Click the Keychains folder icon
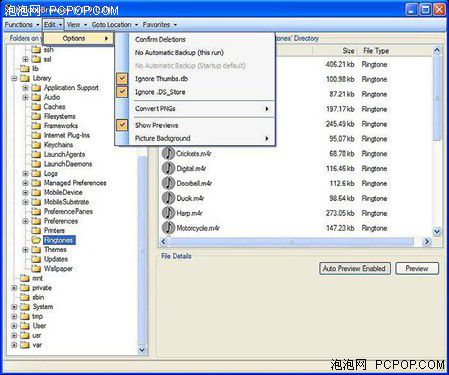The width and height of the screenshot is (449, 375). tap(36, 145)
